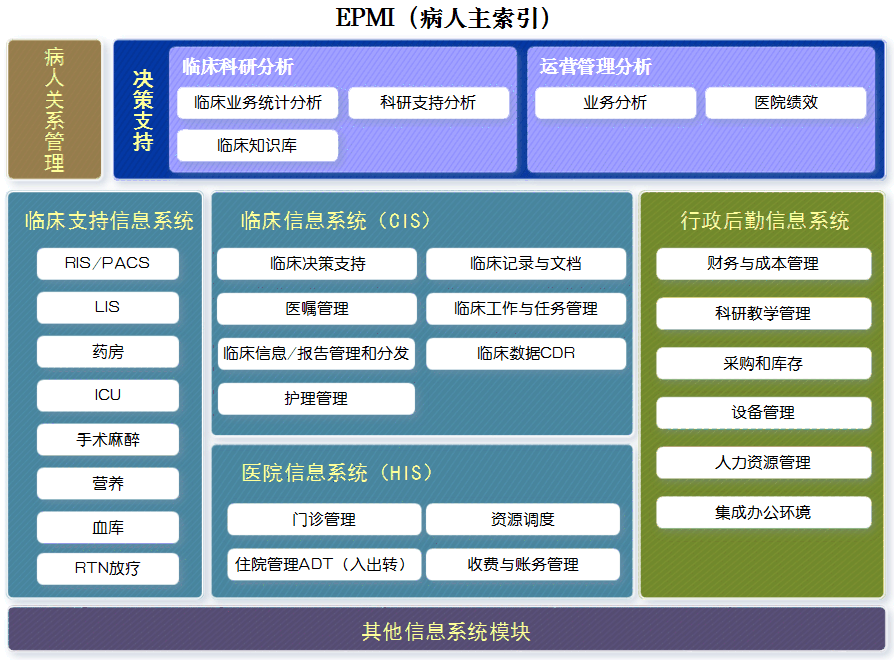Open 采购和库存 module
The height and width of the screenshot is (660, 894).
pos(763,363)
